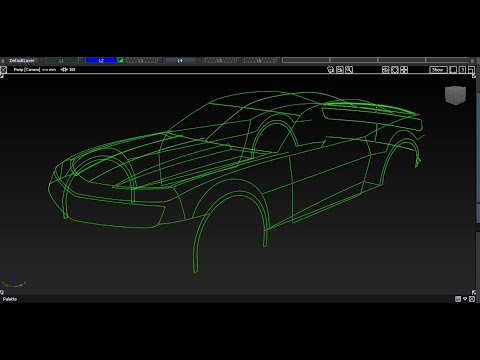The height and width of the screenshot is (360, 480).
Task: Toggle L1 layer state box
Action: (x=81, y=60)
